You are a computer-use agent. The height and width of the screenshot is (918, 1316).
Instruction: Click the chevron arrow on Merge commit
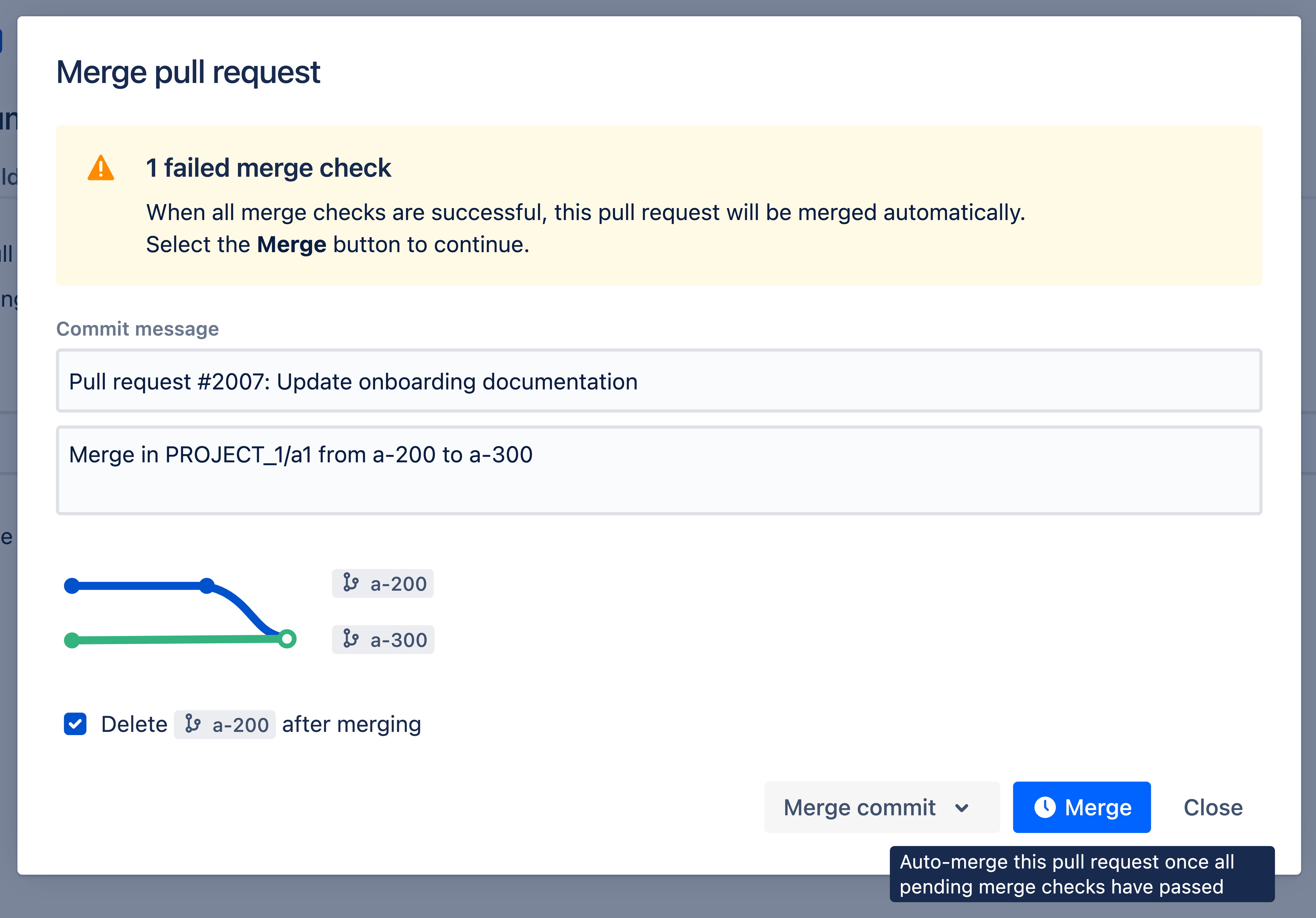click(962, 807)
